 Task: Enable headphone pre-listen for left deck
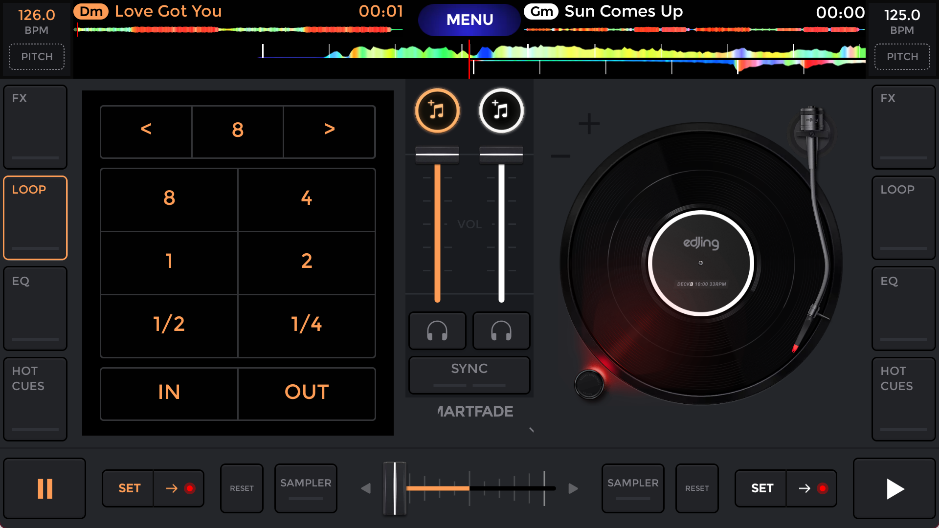(x=437, y=331)
